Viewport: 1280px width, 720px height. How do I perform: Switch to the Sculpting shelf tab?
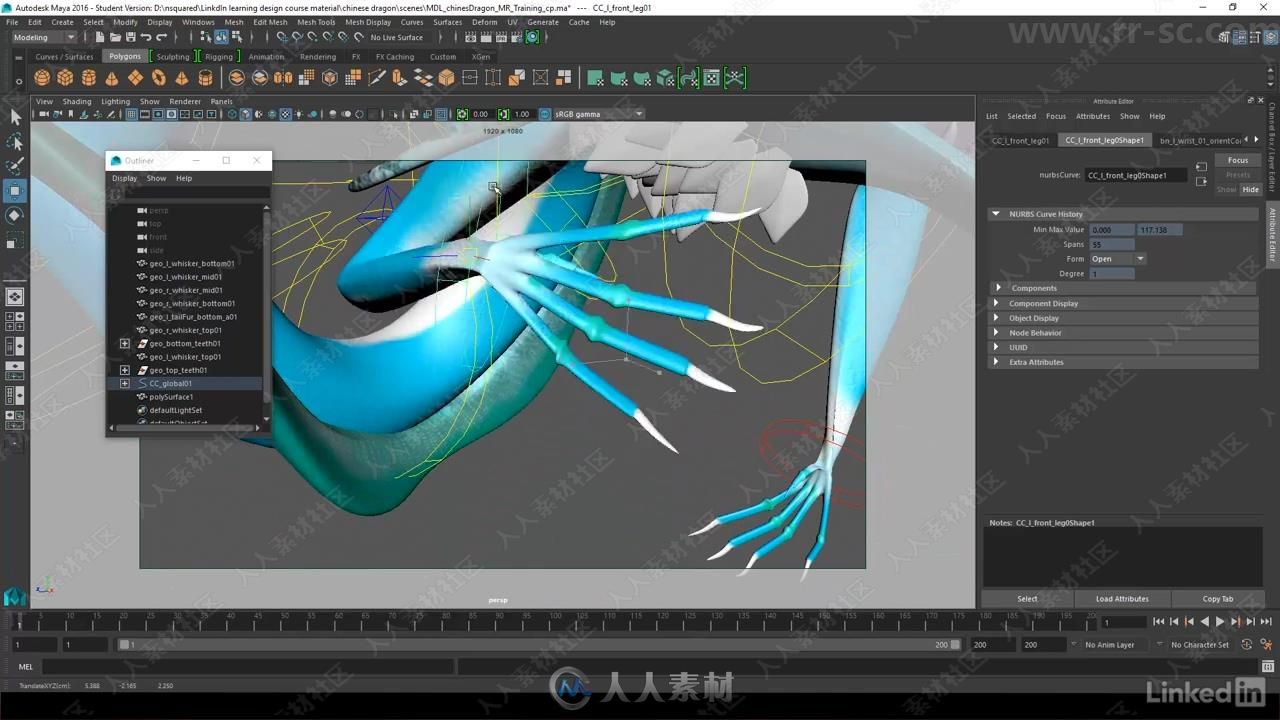[172, 57]
